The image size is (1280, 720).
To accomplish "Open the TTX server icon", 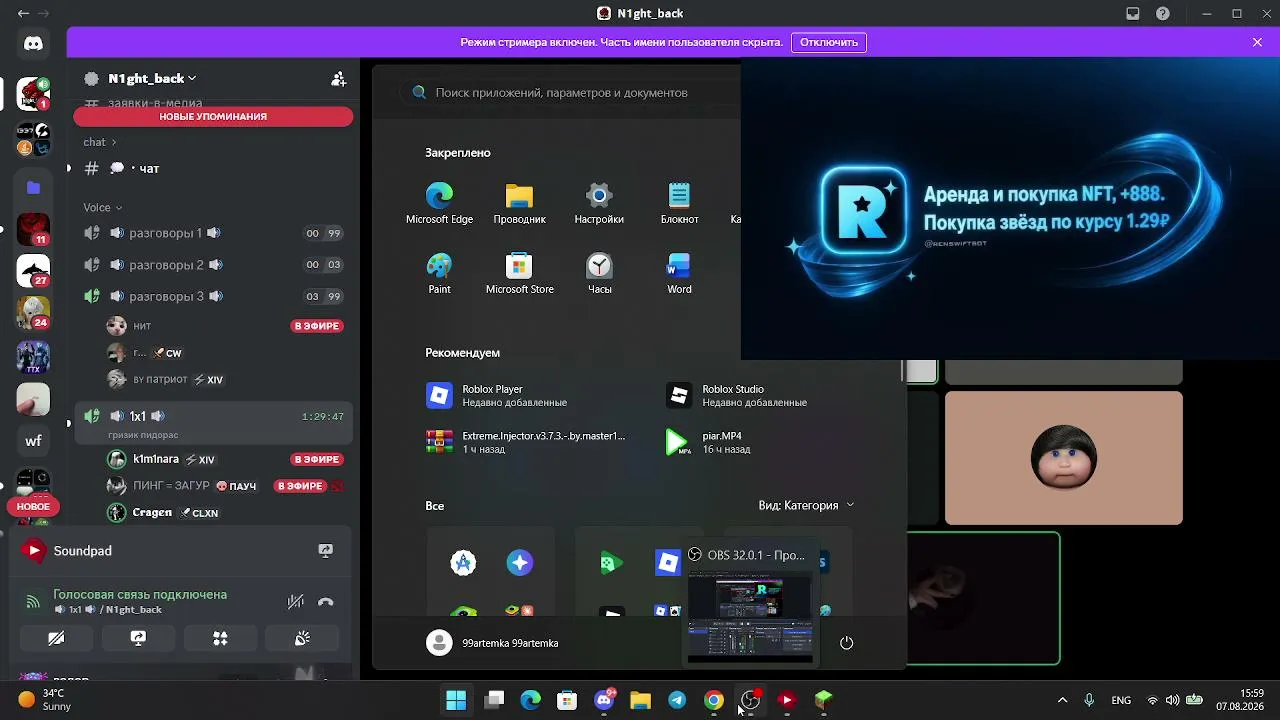I will click(x=33, y=357).
